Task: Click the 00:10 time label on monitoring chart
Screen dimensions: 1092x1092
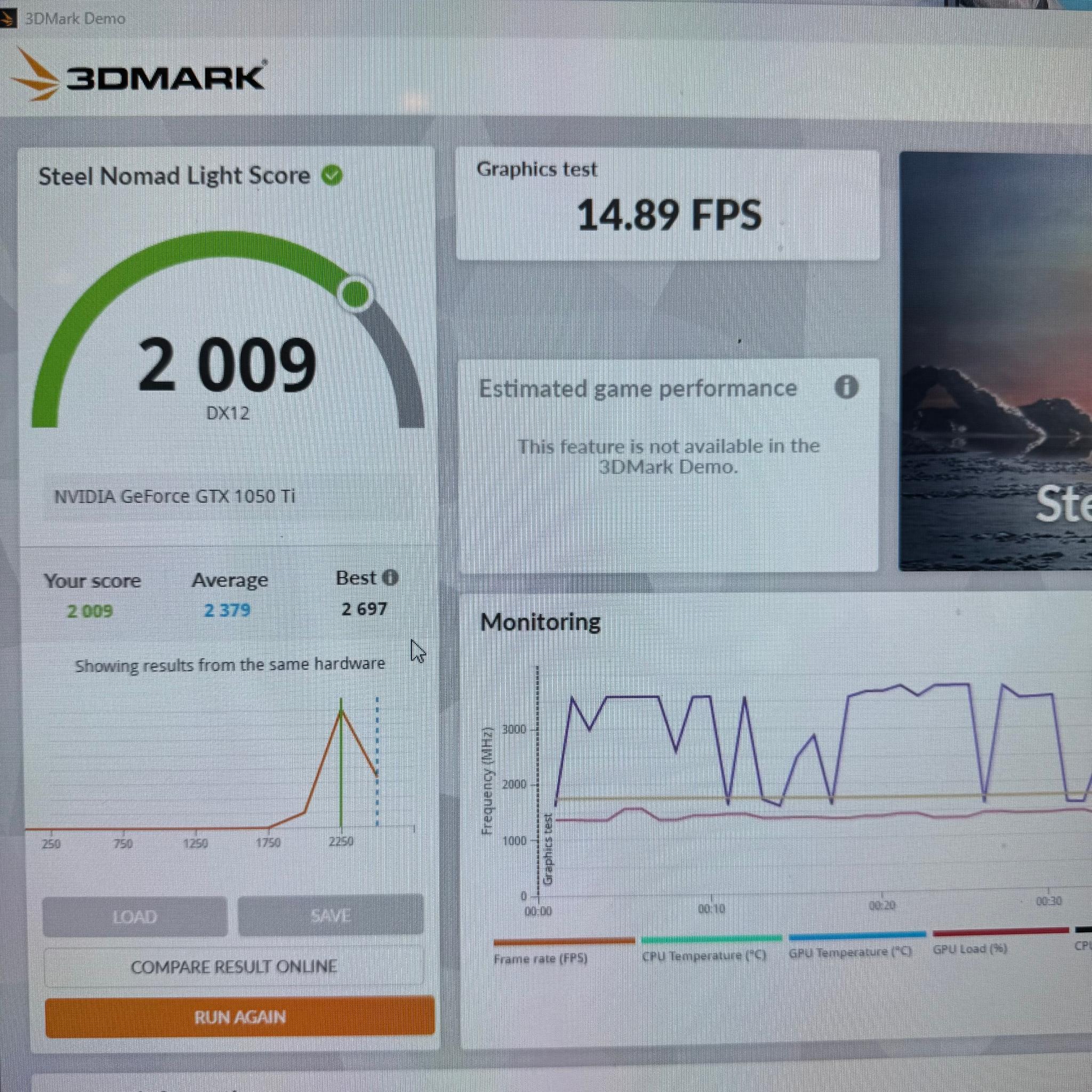Action: click(711, 910)
